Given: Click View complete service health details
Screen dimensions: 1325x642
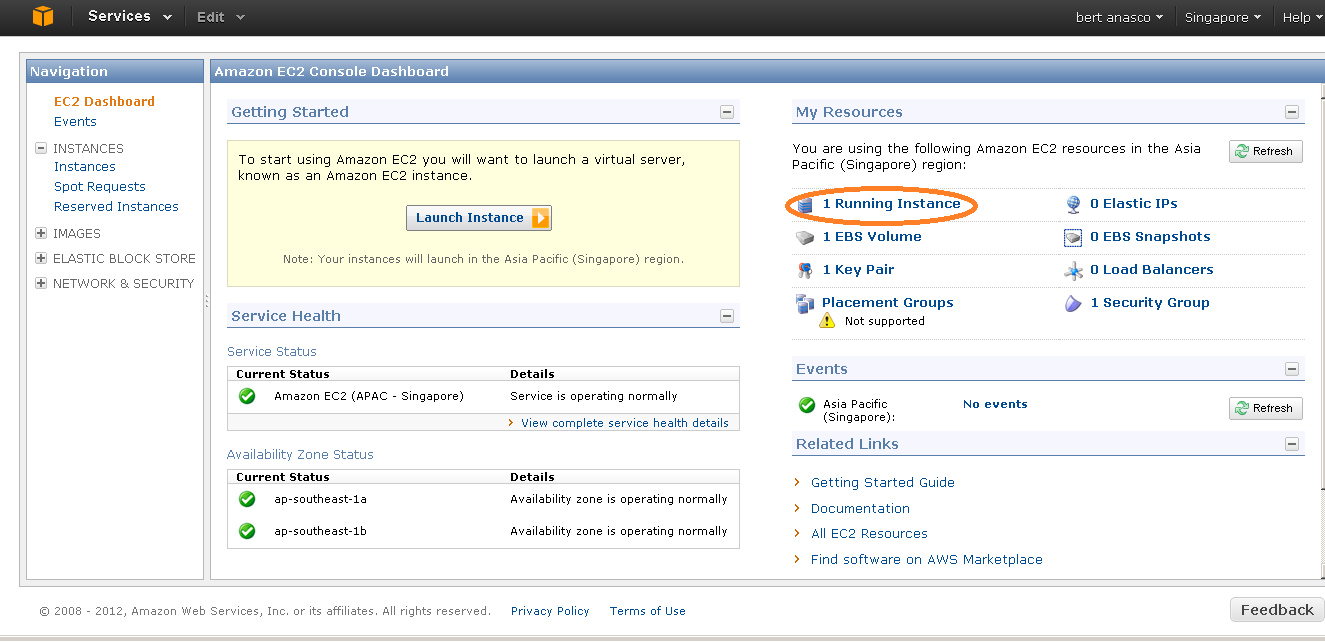Looking at the screenshot, I should point(625,423).
